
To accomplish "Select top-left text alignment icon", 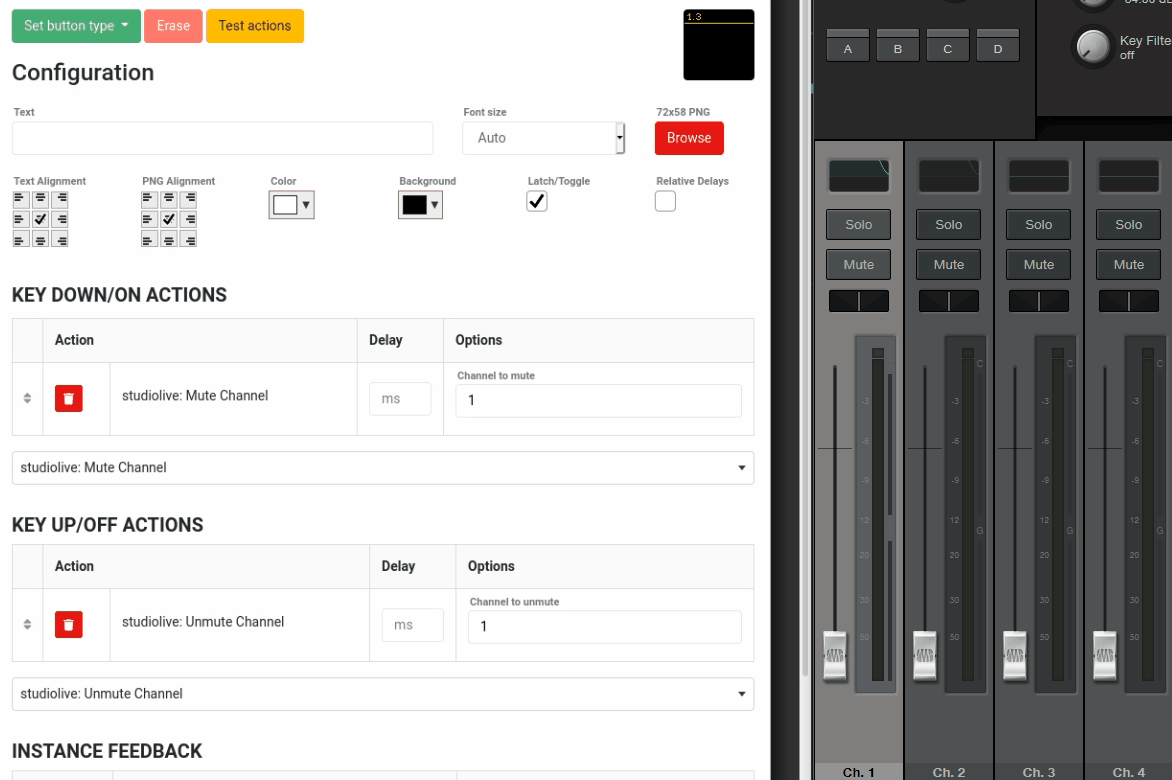I will (x=21, y=199).
